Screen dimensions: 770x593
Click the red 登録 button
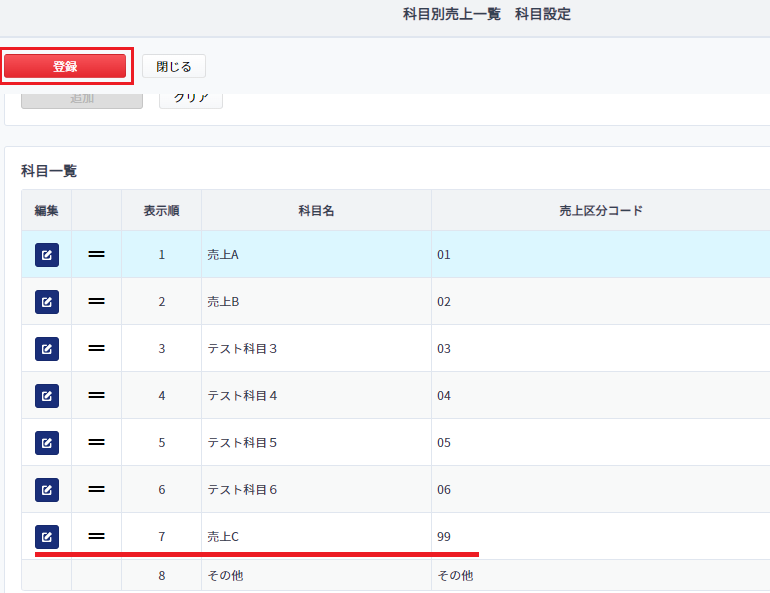[x=65, y=66]
